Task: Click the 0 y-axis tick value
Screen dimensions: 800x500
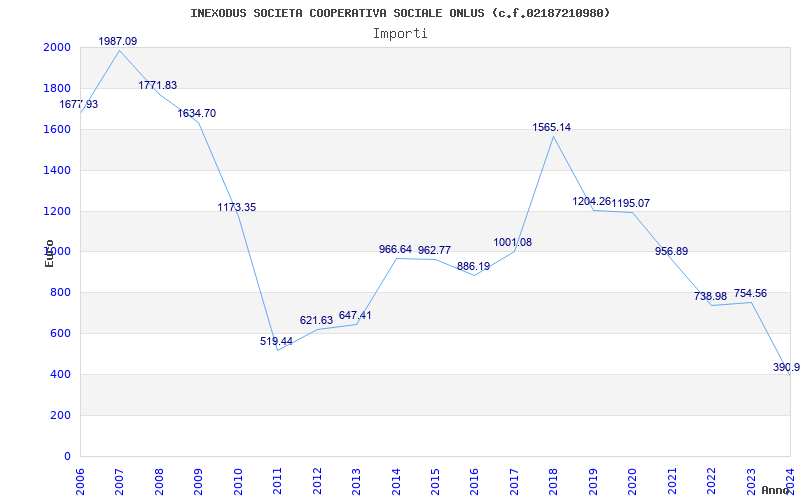Action: pyautogui.click(x=67, y=456)
